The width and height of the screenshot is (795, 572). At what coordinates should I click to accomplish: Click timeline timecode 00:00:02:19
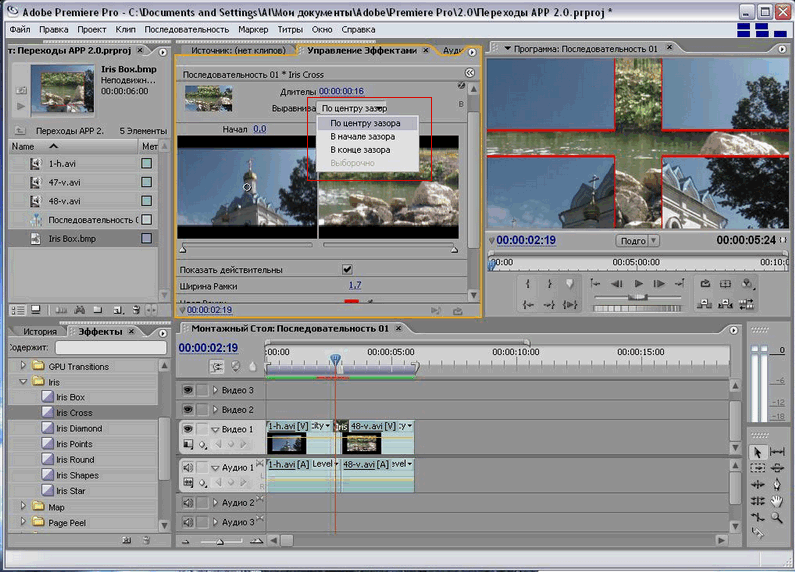208,348
